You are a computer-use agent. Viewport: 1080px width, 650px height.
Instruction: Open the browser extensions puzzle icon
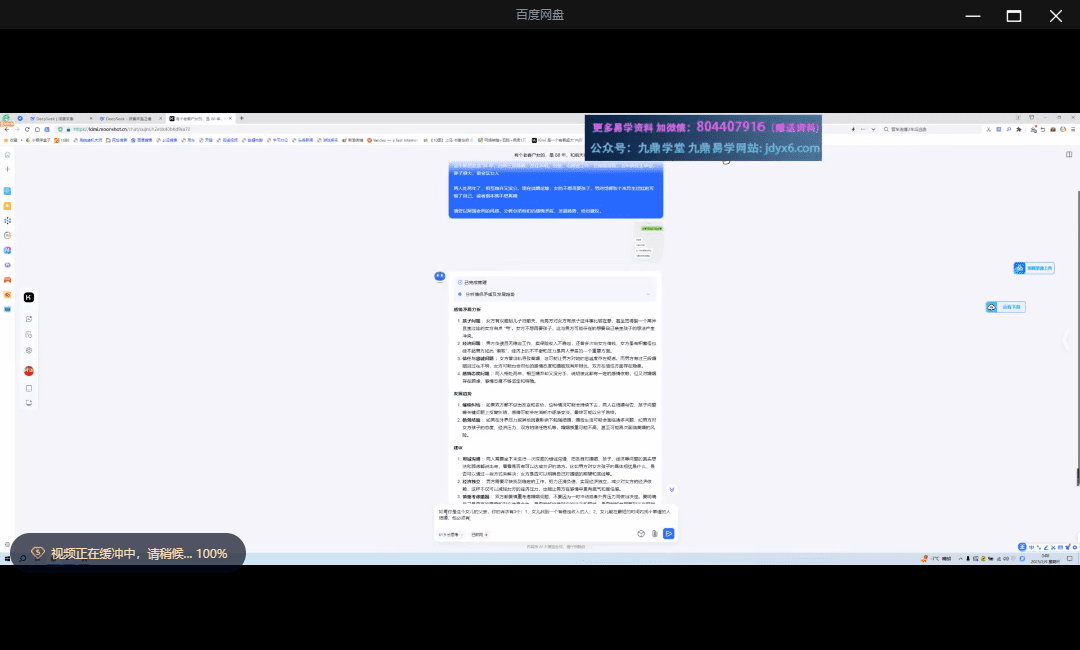pos(1019,129)
